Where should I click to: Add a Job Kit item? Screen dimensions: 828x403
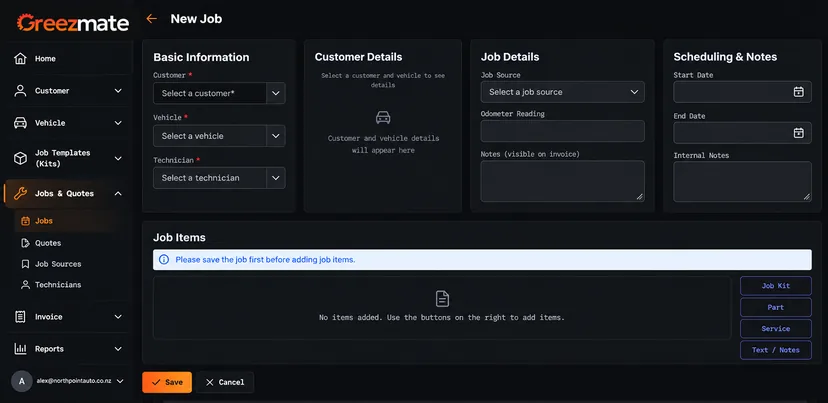(x=776, y=286)
